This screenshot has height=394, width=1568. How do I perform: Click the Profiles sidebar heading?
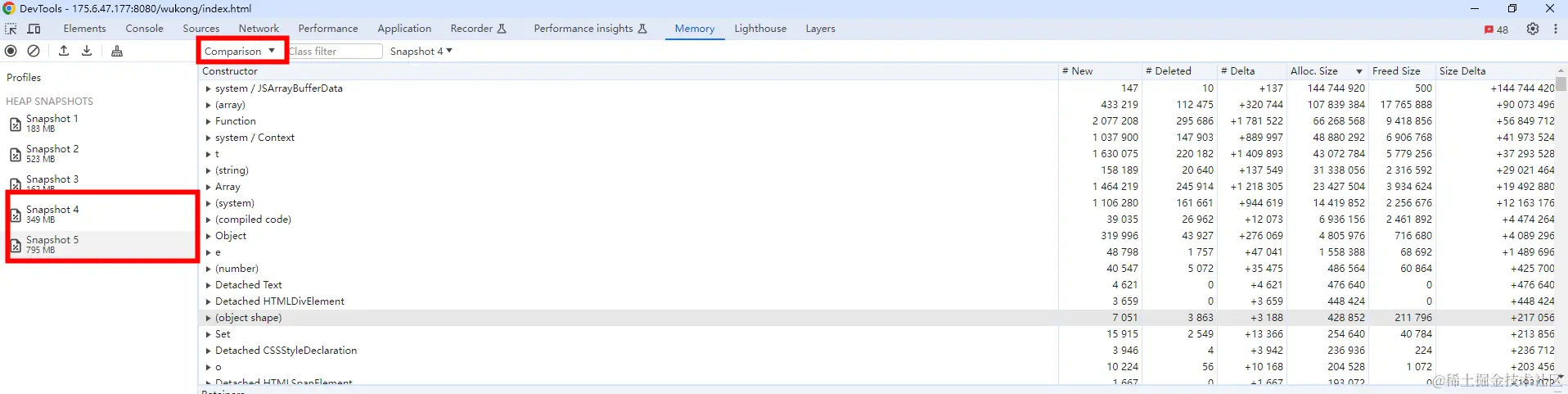(x=24, y=78)
